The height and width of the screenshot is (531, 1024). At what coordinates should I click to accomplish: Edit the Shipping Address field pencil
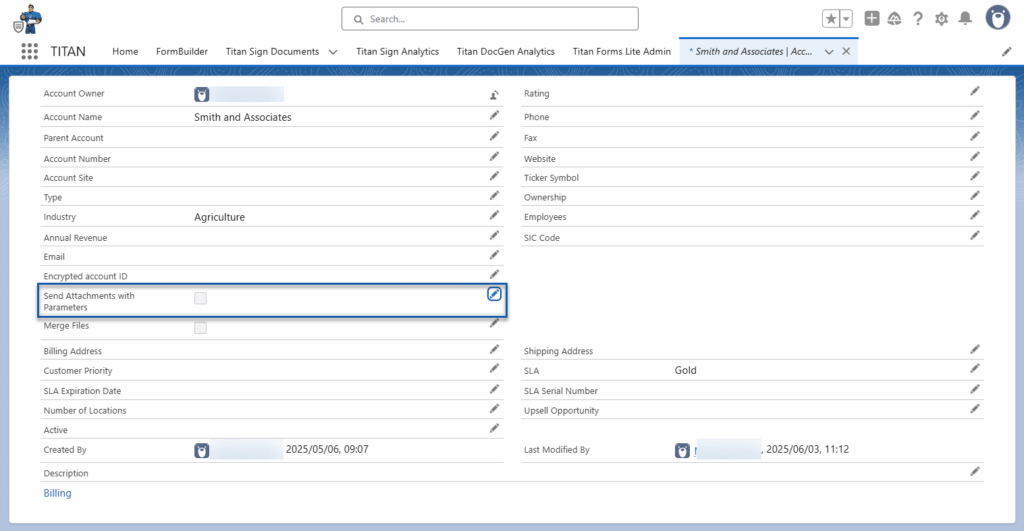pyautogui.click(x=974, y=349)
